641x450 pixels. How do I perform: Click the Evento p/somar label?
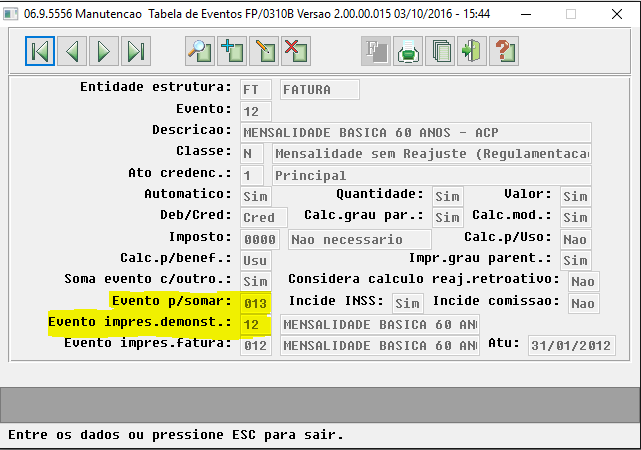[x=172, y=301]
